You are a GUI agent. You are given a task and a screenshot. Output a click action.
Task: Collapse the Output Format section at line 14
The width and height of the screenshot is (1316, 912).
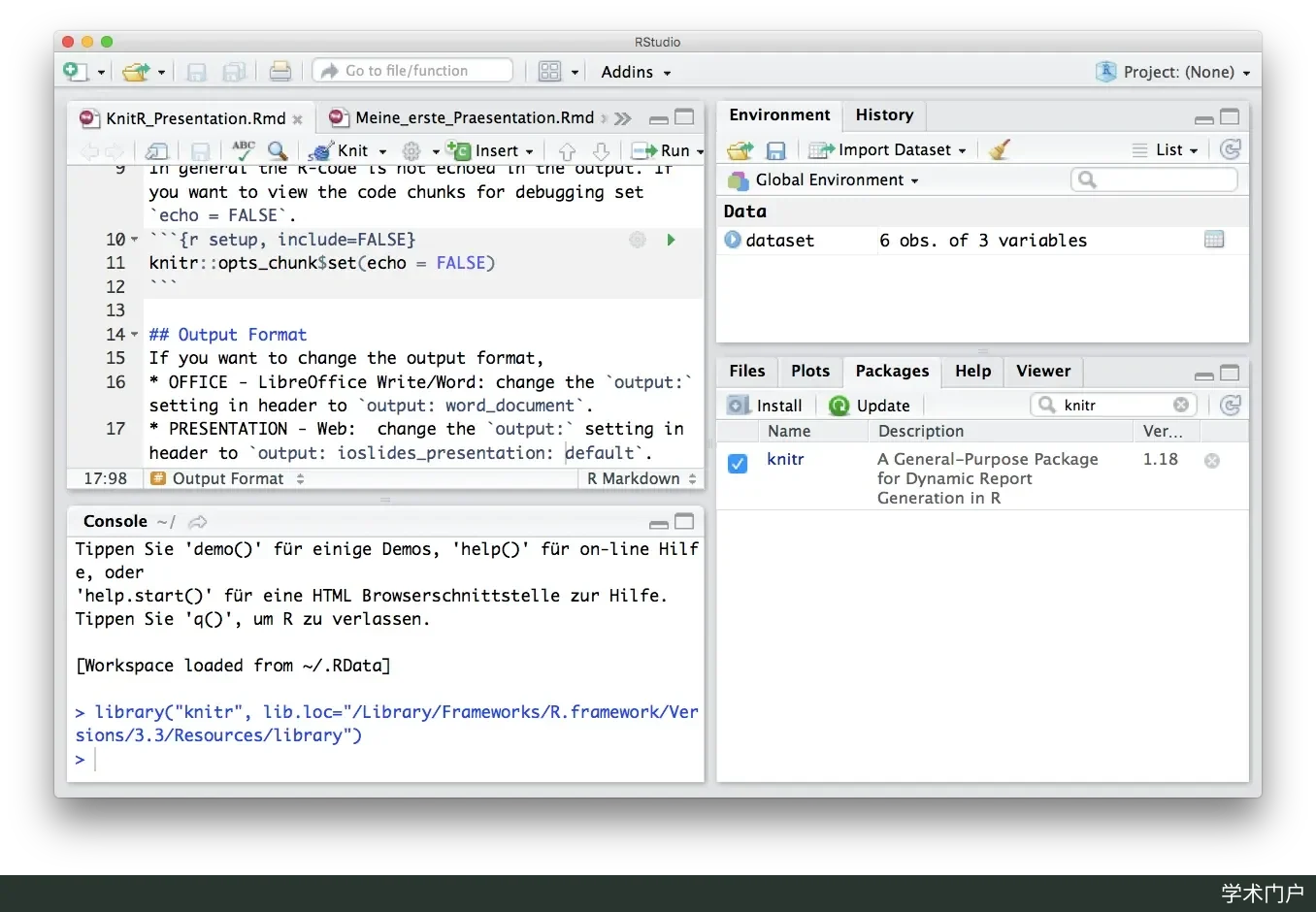coord(134,335)
